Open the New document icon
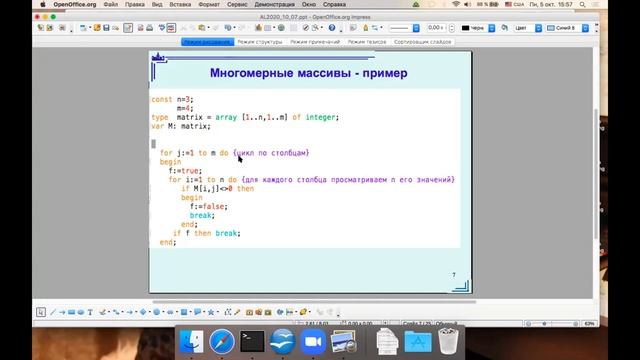The image size is (640, 360). pyautogui.click(x=83, y=28)
